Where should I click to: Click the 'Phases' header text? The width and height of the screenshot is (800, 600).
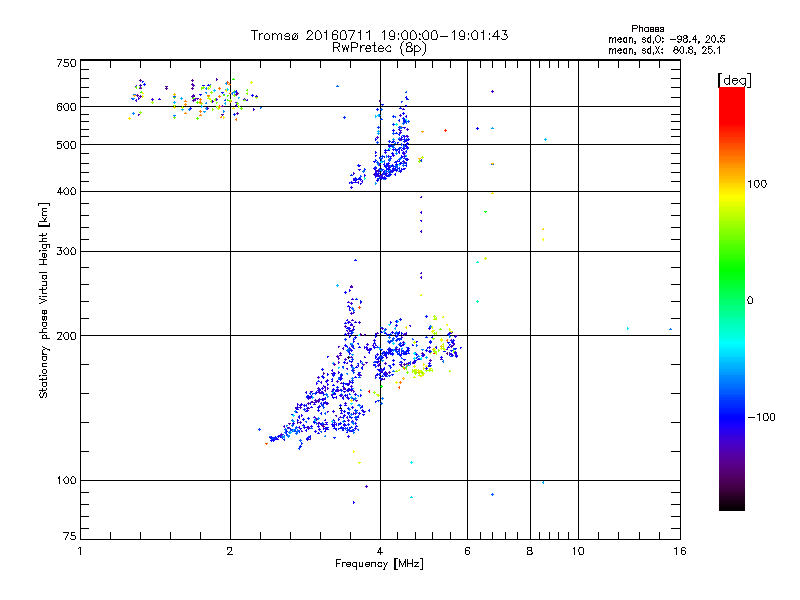[x=647, y=29]
